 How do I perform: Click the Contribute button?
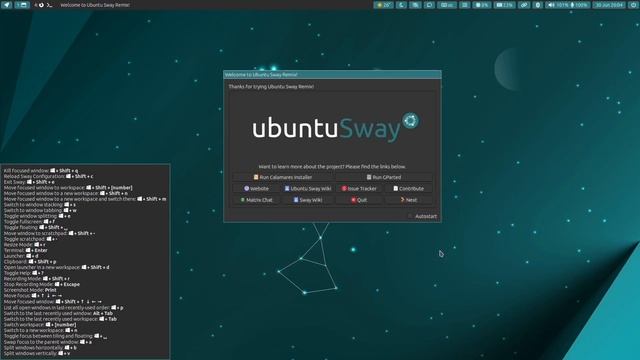click(x=408, y=189)
